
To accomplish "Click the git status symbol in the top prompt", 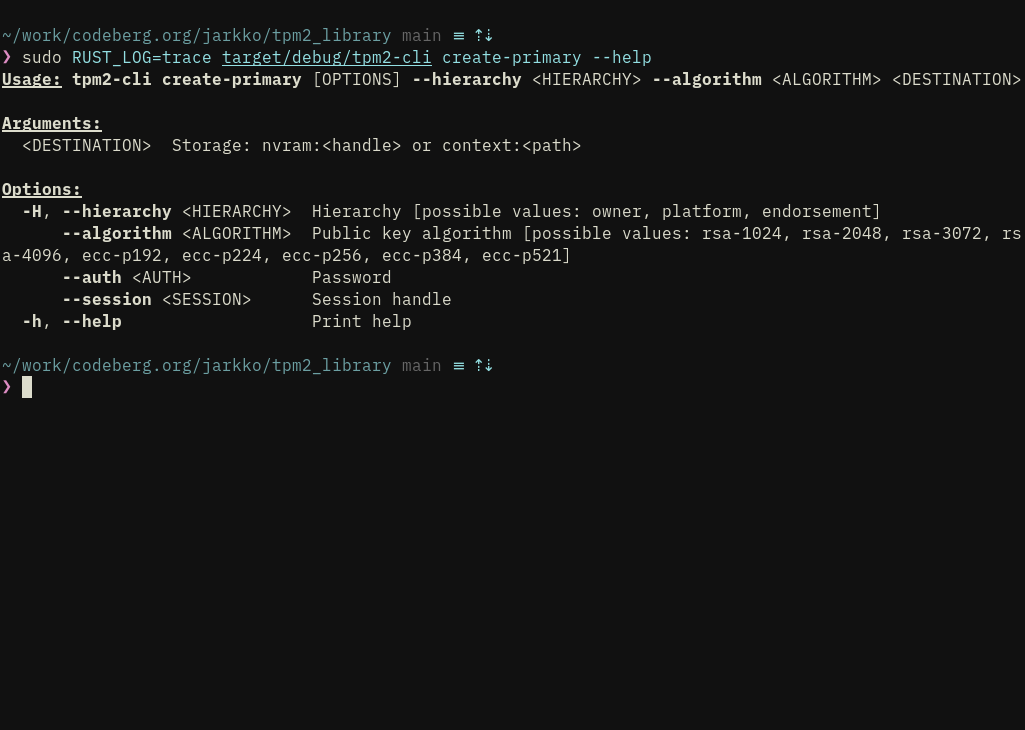I will 459,36.
